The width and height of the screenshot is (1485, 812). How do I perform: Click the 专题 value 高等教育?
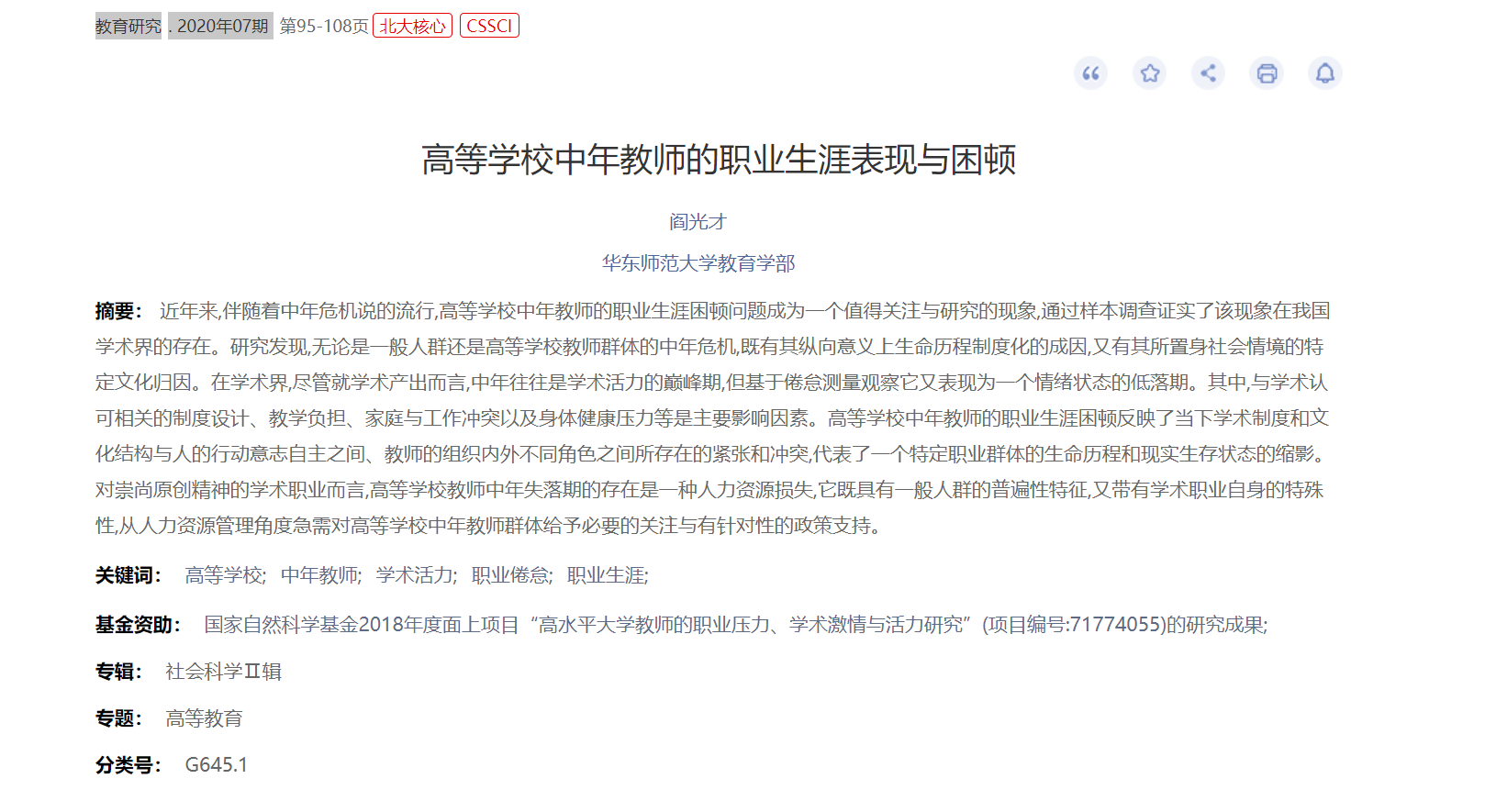[x=204, y=718]
